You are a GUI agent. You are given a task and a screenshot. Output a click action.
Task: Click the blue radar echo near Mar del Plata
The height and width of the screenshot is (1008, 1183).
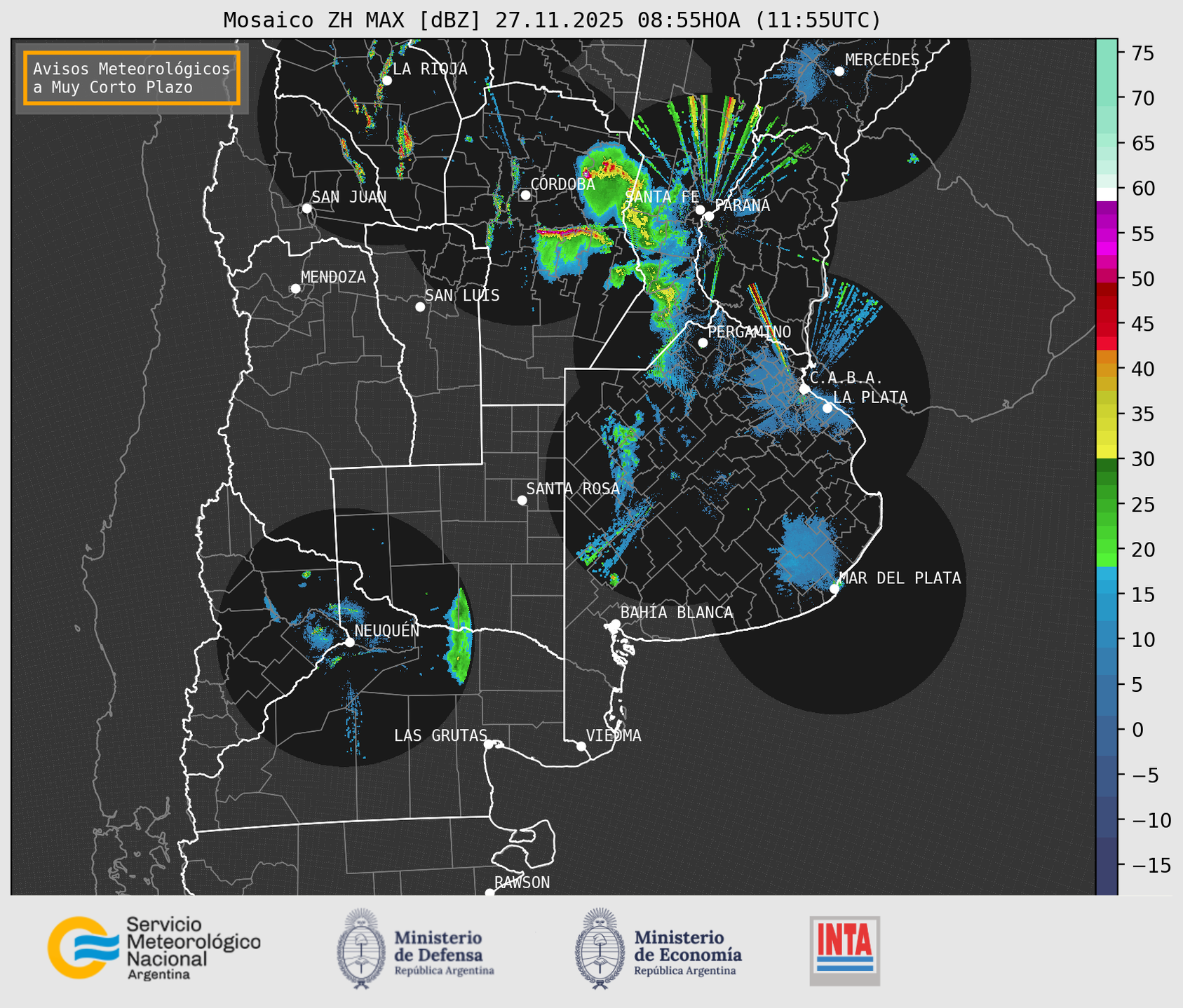(808, 553)
